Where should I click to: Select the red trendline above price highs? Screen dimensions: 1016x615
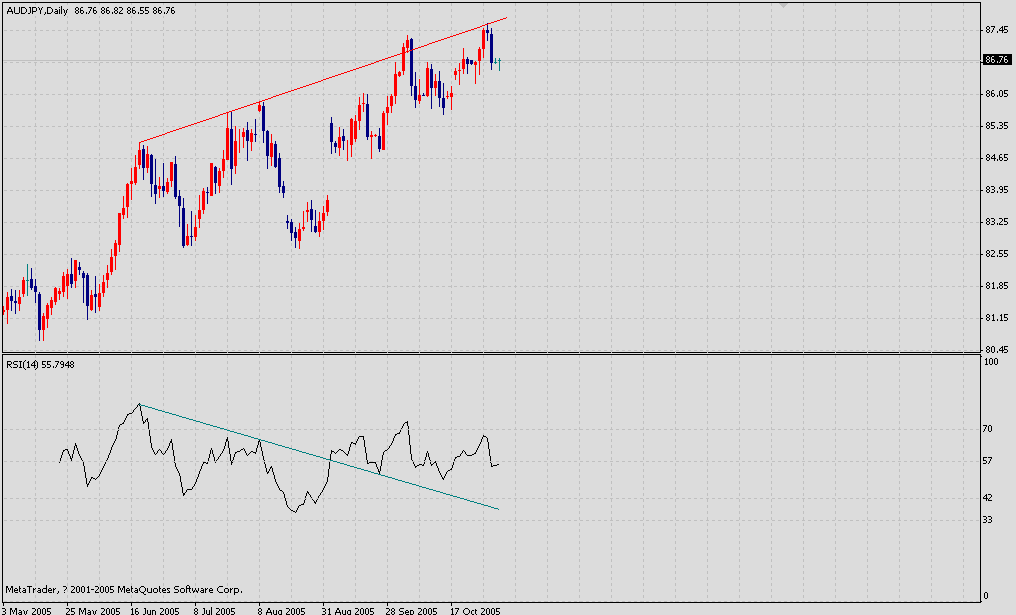click(x=324, y=81)
